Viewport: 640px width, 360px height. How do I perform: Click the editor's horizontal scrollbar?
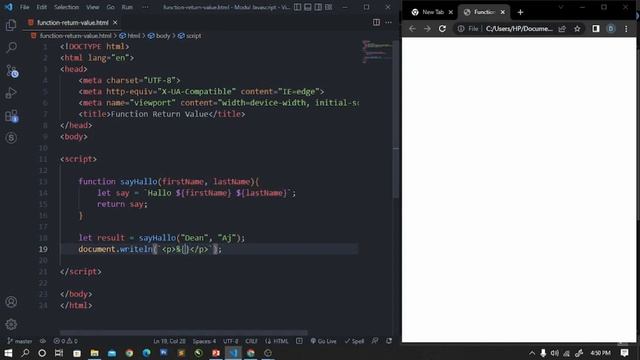[184, 333]
